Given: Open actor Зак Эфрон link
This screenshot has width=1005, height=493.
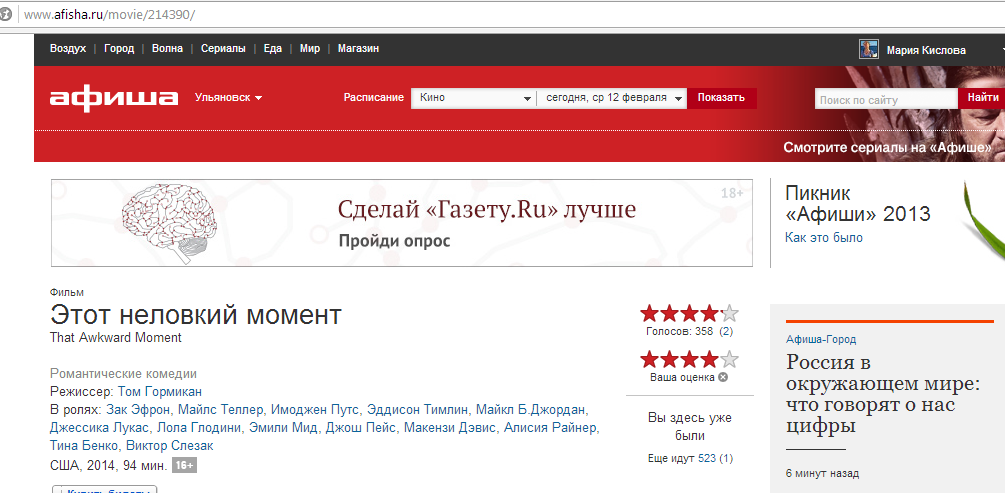Looking at the screenshot, I should [x=138, y=410].
